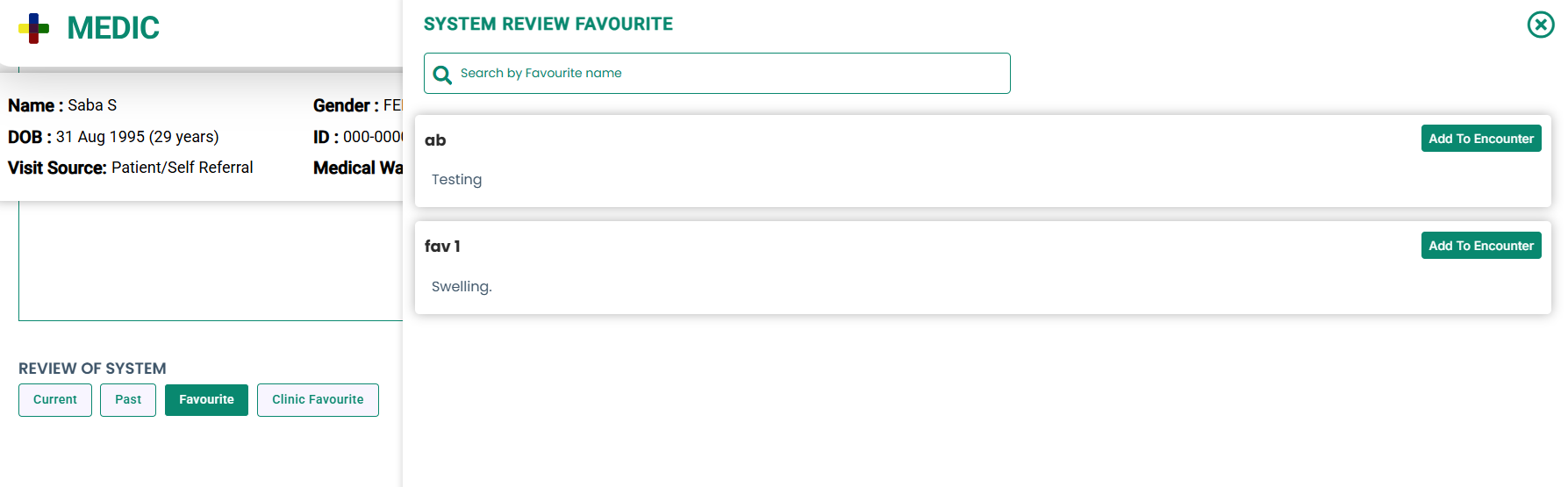The width and height of the screenshot is (1568, 487).
Task: Open the Clinic Favourite tab
Action: click(x=318, y=400)
